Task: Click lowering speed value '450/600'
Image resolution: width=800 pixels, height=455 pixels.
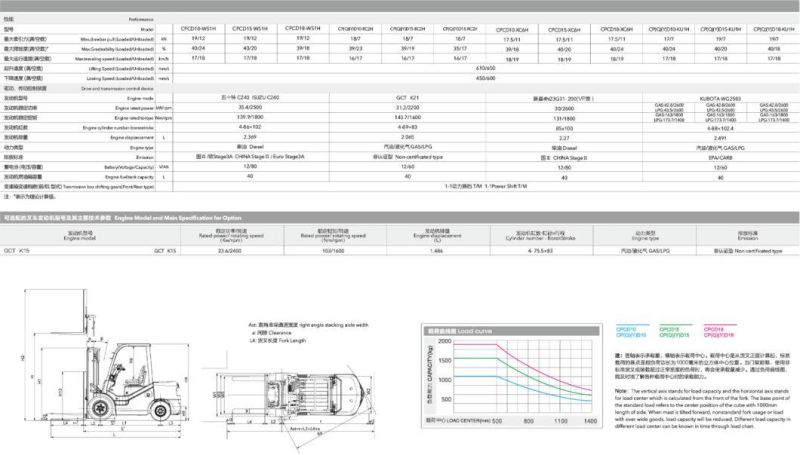Action: click(485, 79)
